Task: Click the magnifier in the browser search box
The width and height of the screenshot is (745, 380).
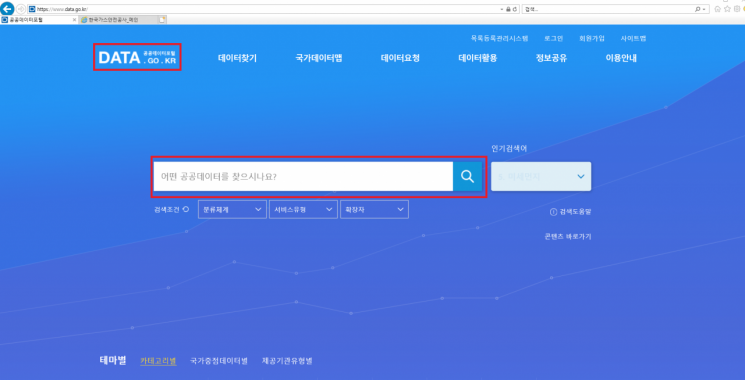Action: pyautogui.click(x=698, y=9)
